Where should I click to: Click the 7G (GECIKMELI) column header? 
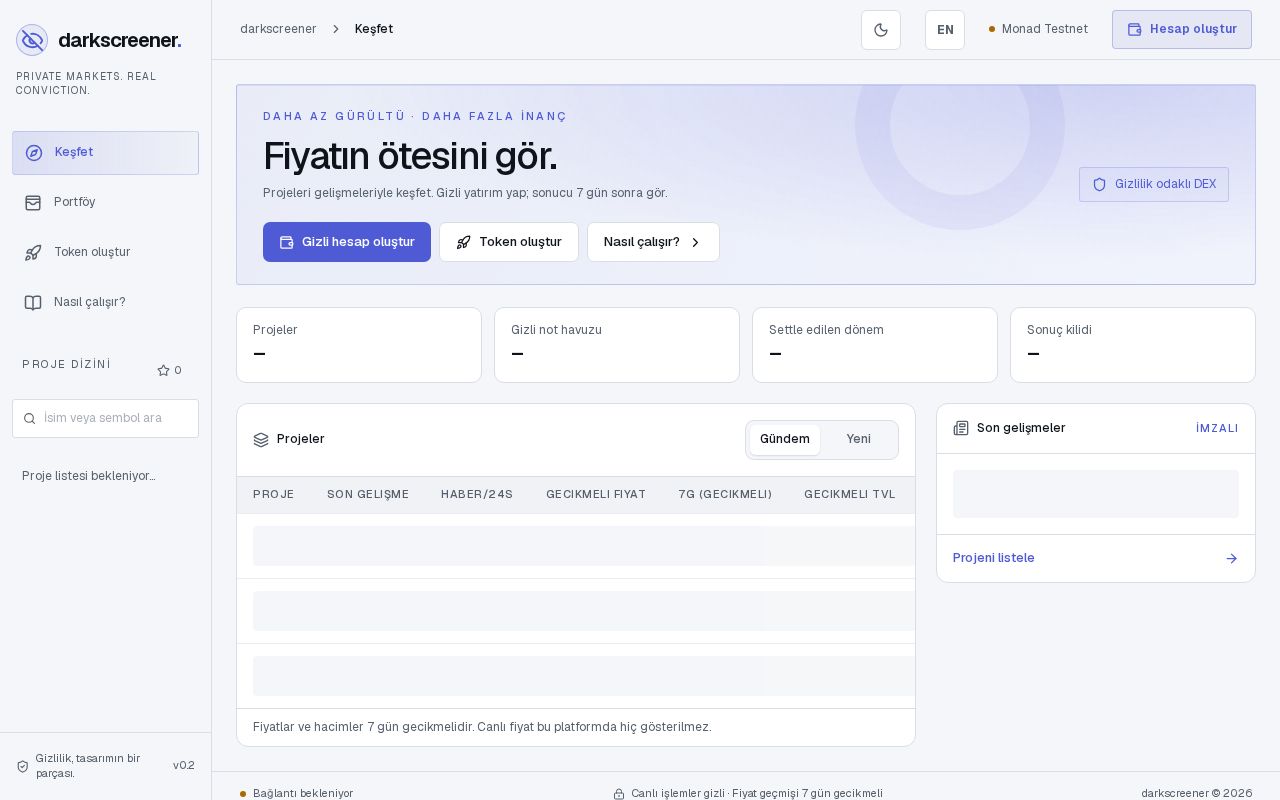725,495
